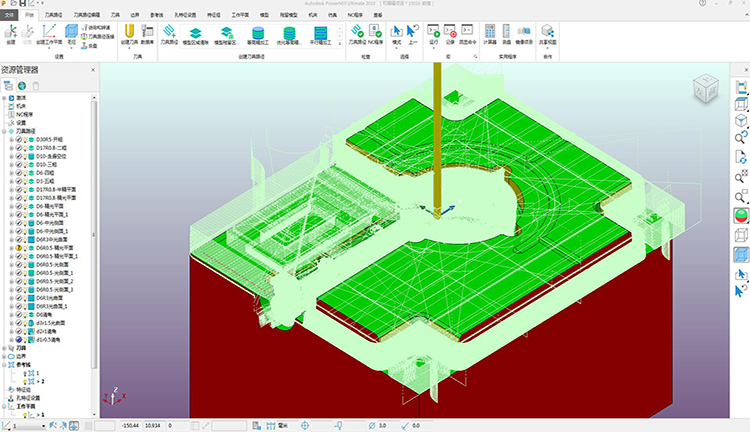Open the NC程序 ribbon tab
Viewport: 750px width, 432px height.
[x=355, y=15]
